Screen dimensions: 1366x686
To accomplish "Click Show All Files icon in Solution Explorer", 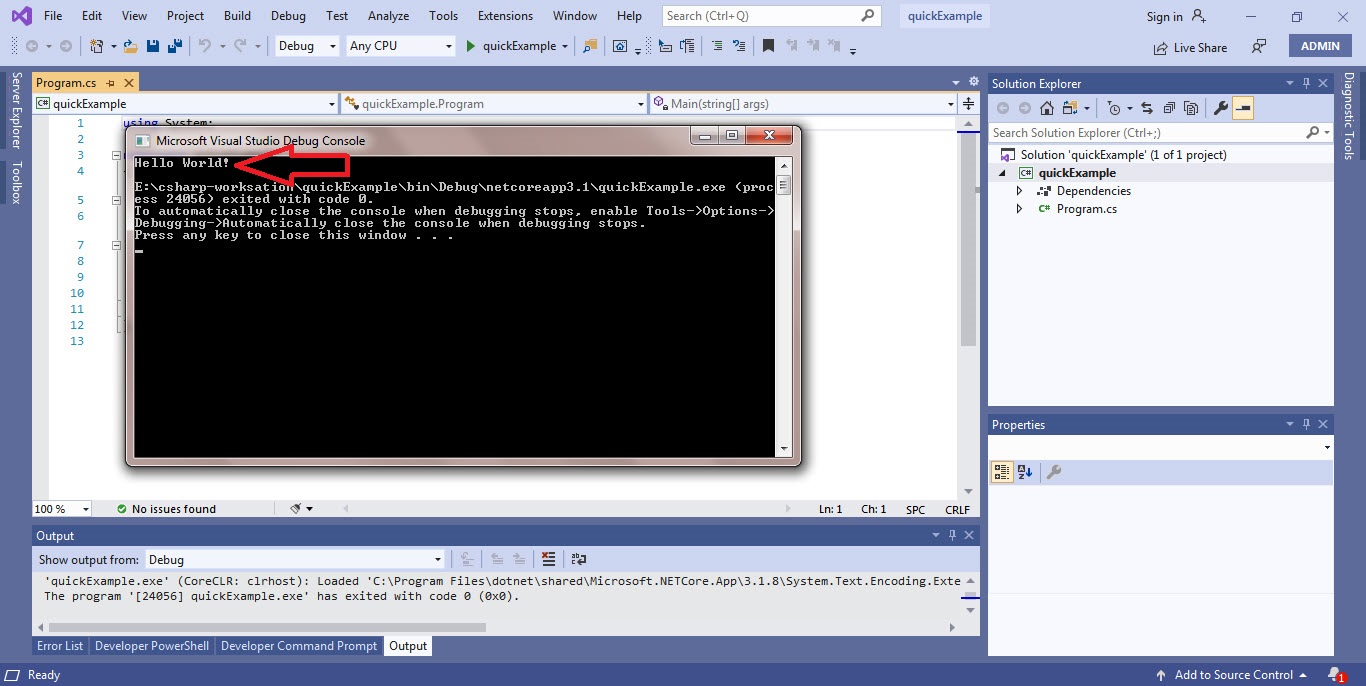I will tap(1191, 108).
